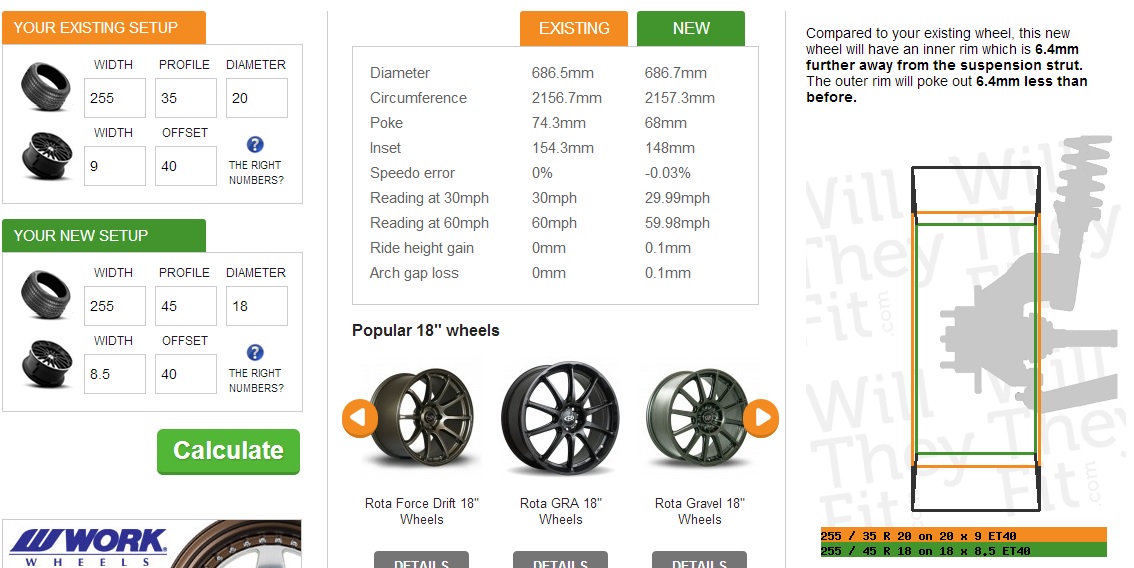
Task: Select the existing tyre width field
Action: pyautogui.click(x=114, y=98)
